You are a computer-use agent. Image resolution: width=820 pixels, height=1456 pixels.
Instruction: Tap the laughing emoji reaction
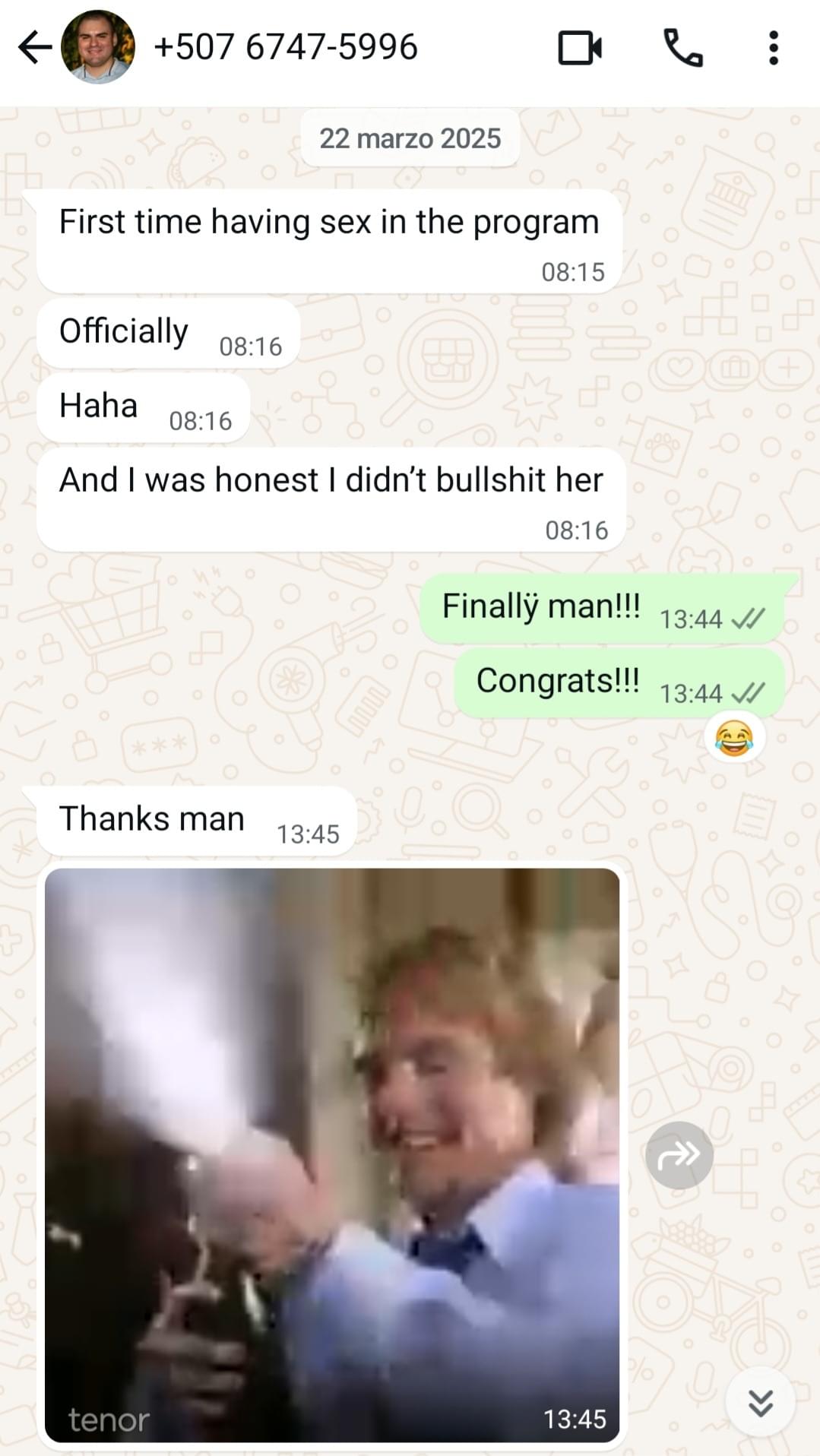click(734, 738)
